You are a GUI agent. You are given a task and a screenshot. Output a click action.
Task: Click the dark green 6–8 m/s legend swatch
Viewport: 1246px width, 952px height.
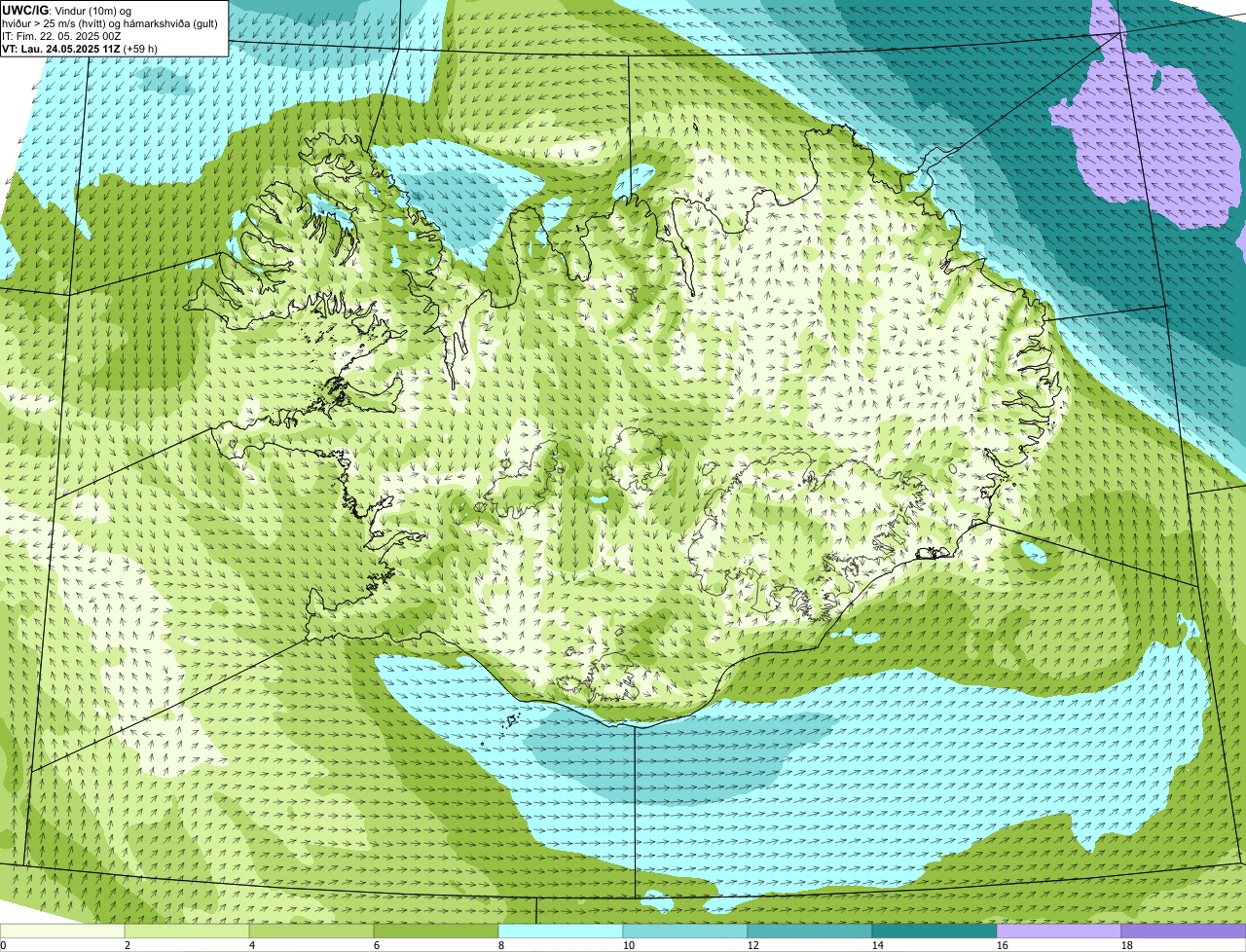tap(436, 932)
